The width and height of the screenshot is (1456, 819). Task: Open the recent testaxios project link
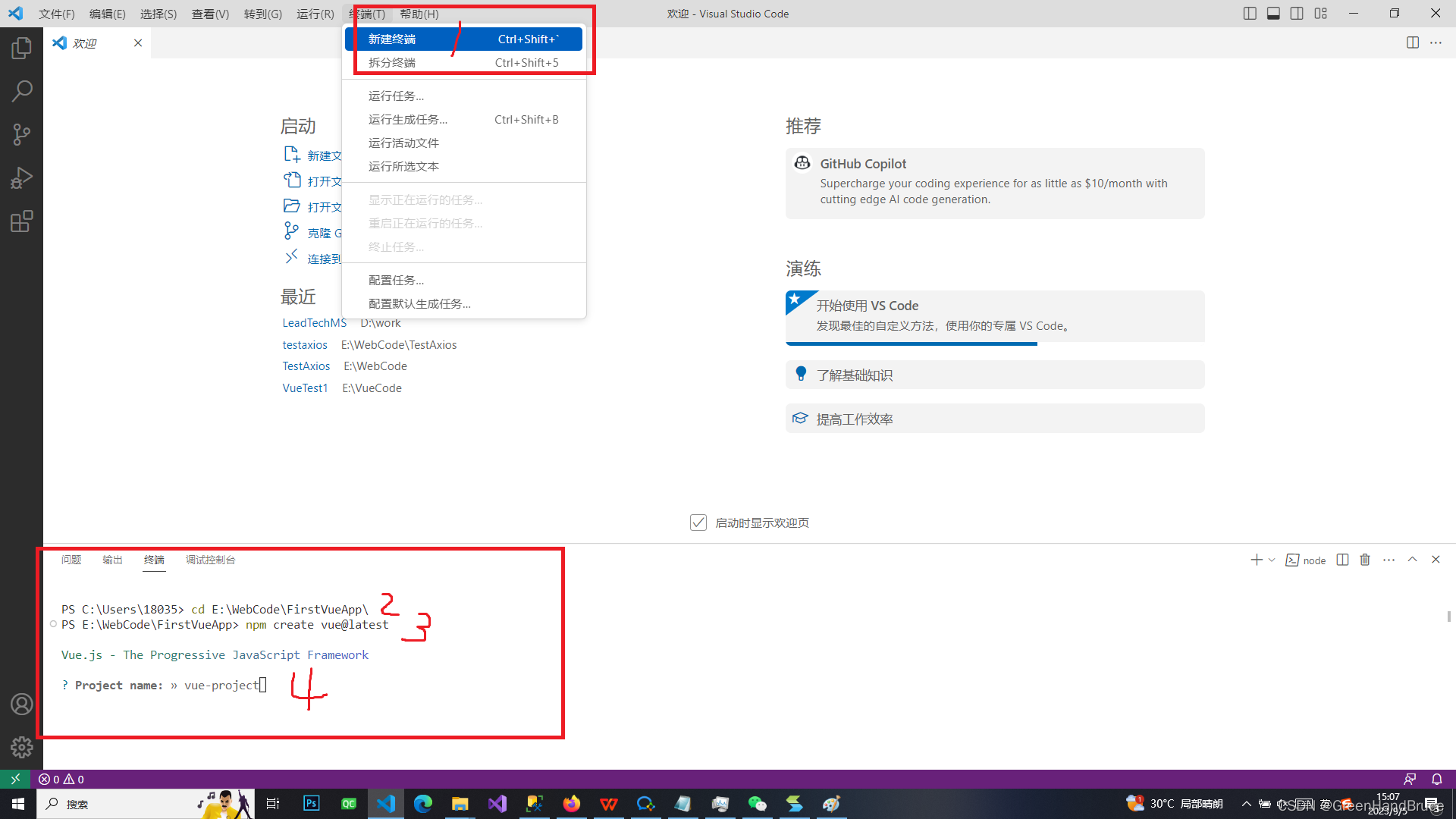click(305, 345)
